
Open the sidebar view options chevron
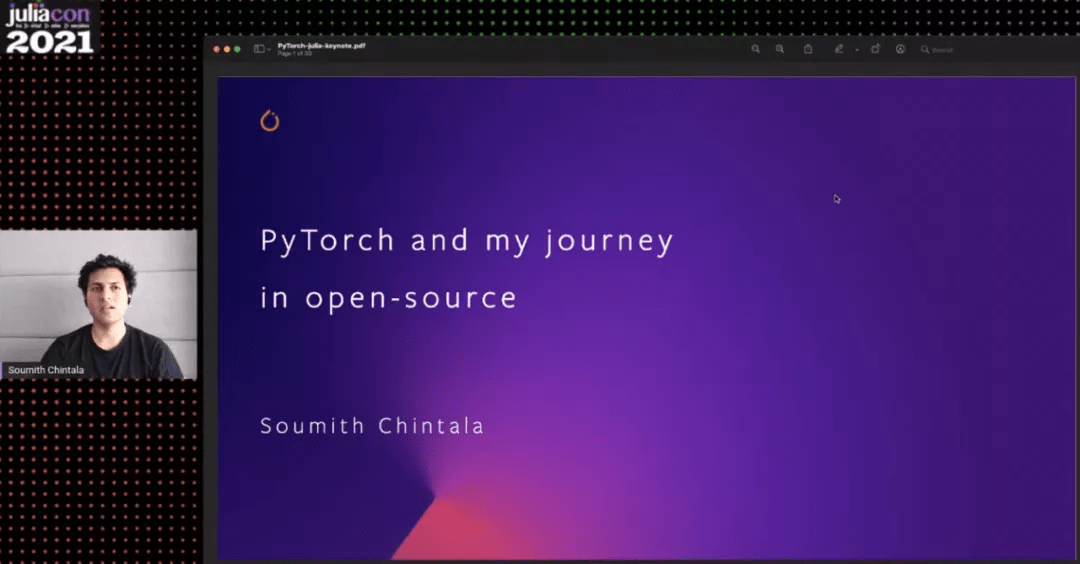click(x=269, y=49)
